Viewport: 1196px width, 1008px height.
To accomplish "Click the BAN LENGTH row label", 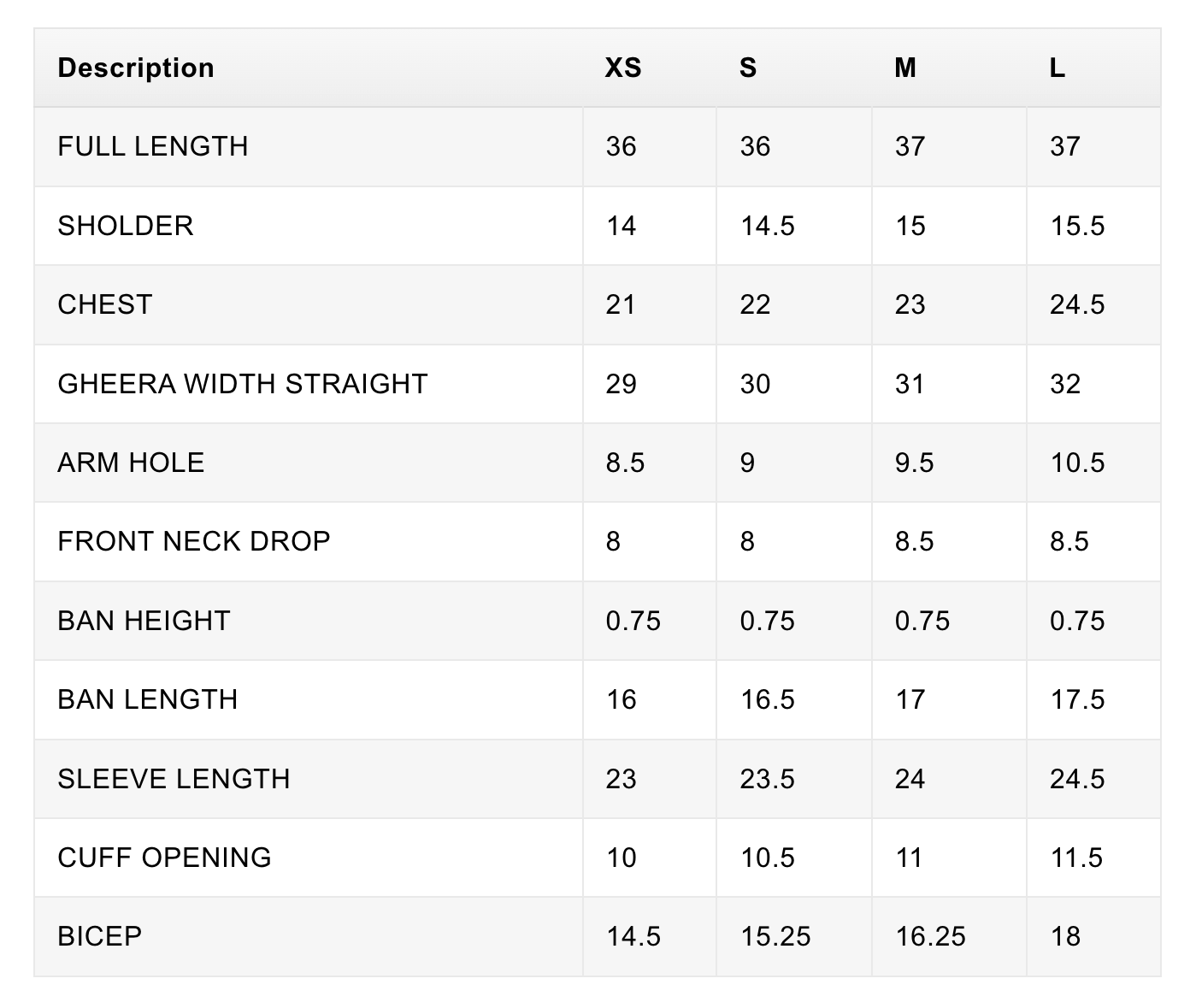I will click(148, 699).
